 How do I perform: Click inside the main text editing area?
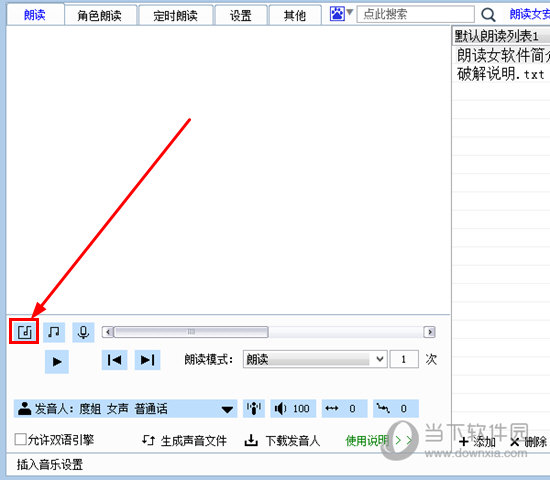click(x=228, y=170)
